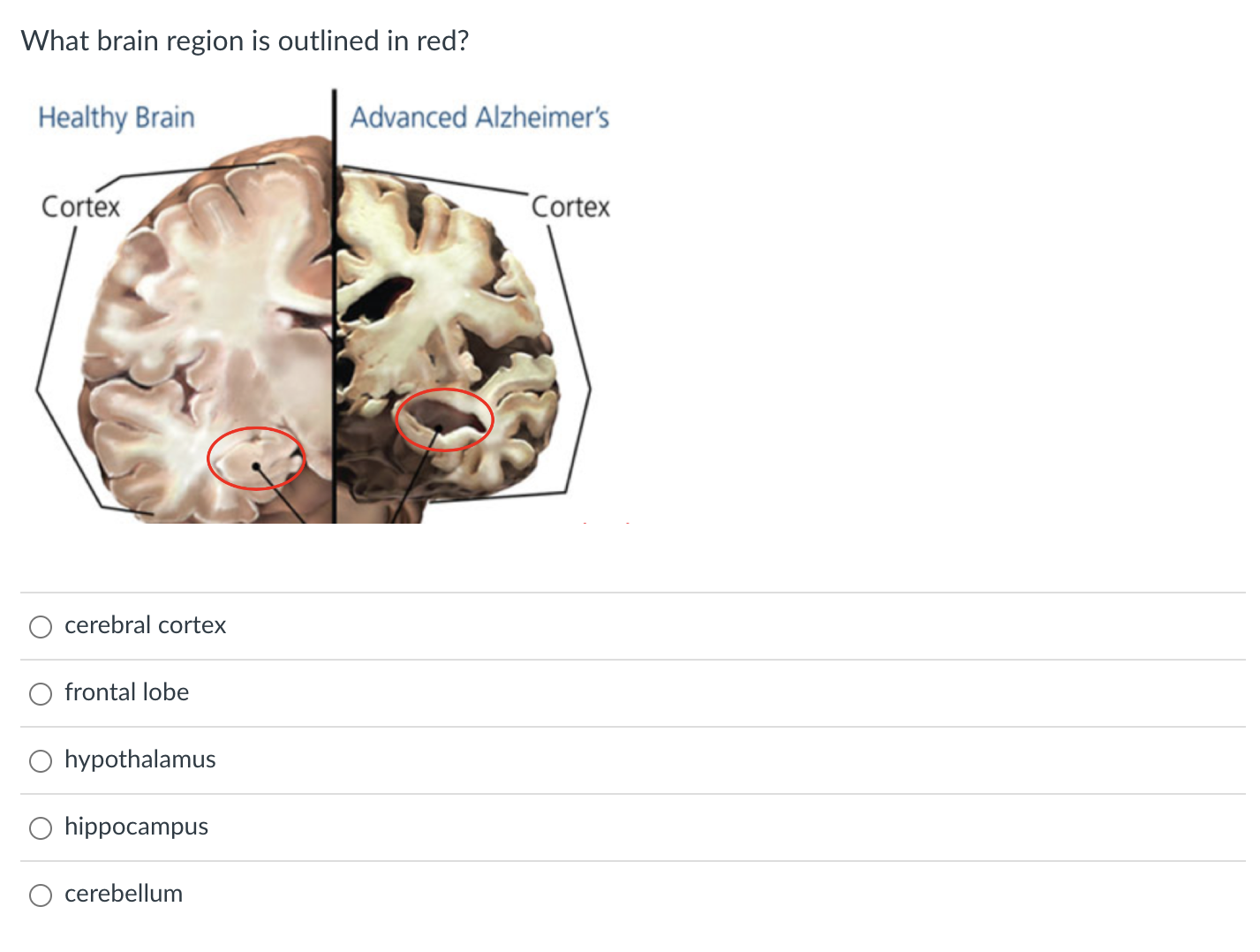Select the cerebral cortex radio button

point(40,626)
